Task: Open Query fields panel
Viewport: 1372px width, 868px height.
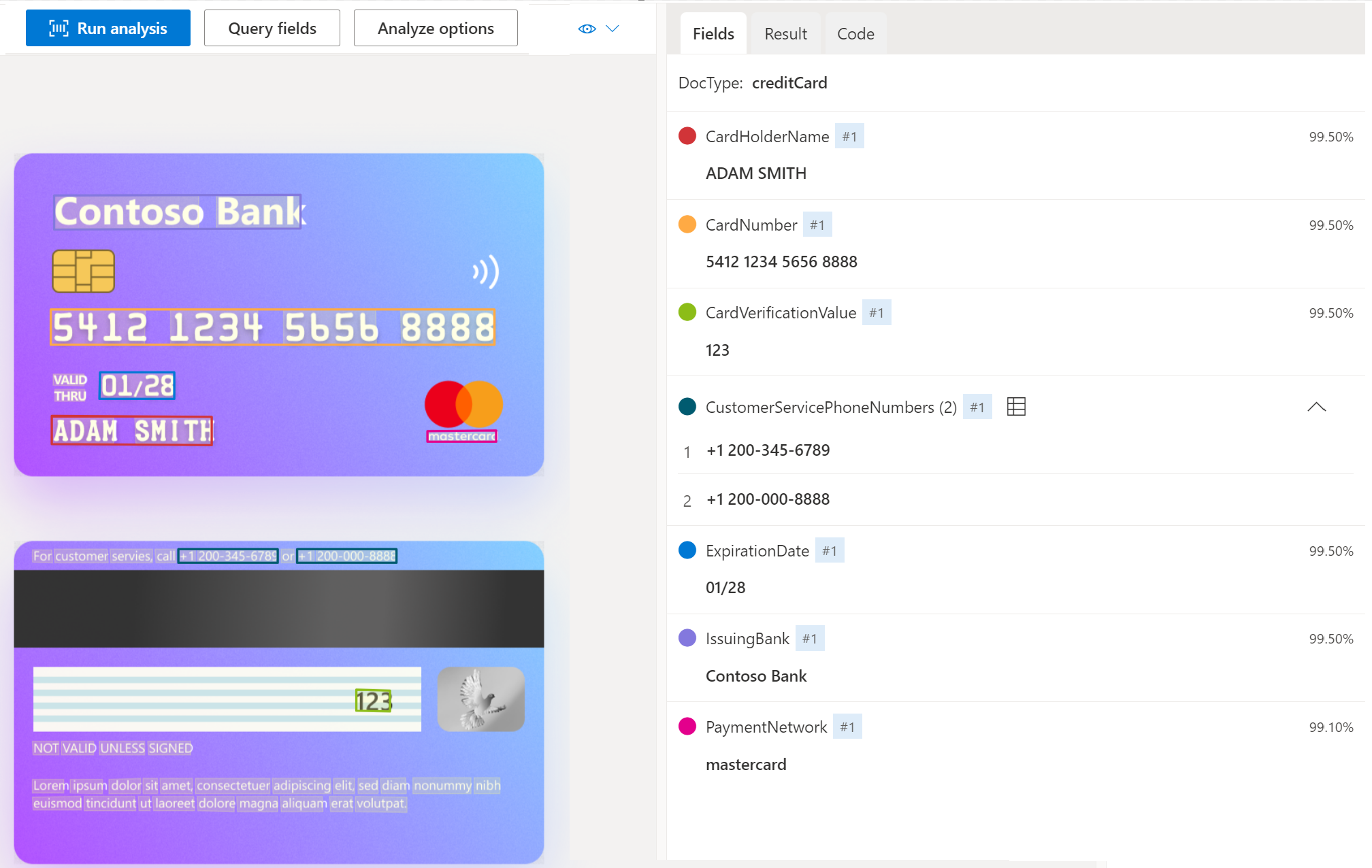Action: tap(272, 27)
